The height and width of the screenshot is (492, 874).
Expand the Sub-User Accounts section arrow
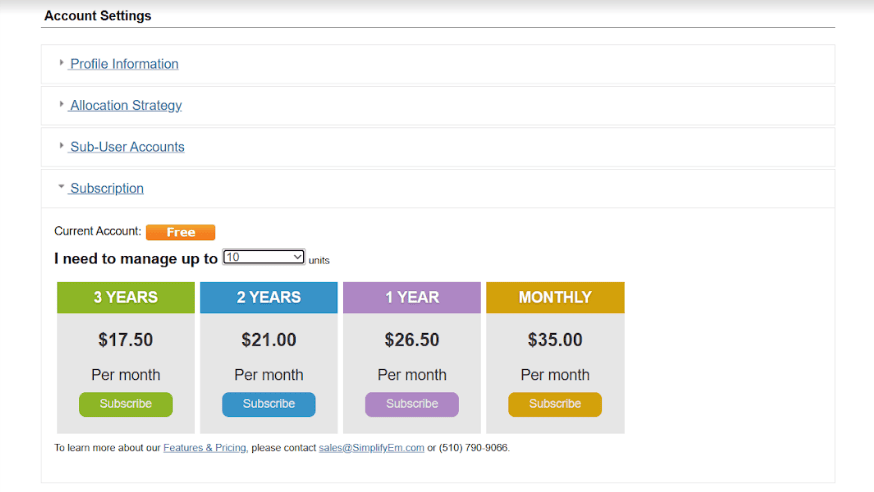click(61, 146)
